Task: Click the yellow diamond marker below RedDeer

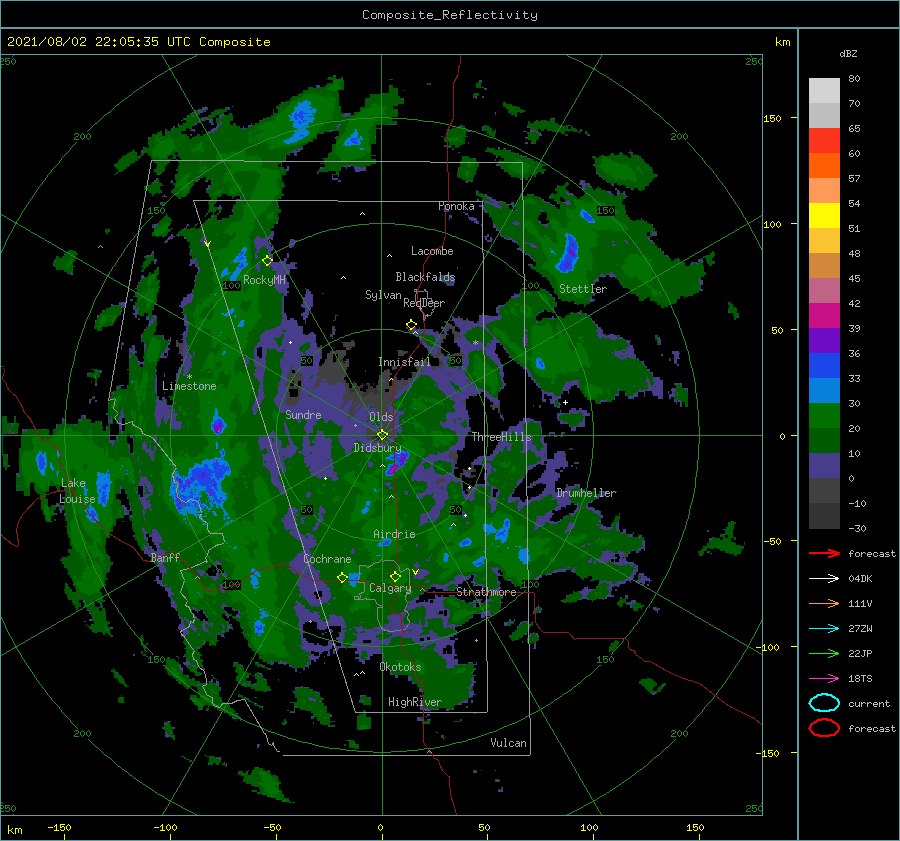Action: click(x=411, y=325)
